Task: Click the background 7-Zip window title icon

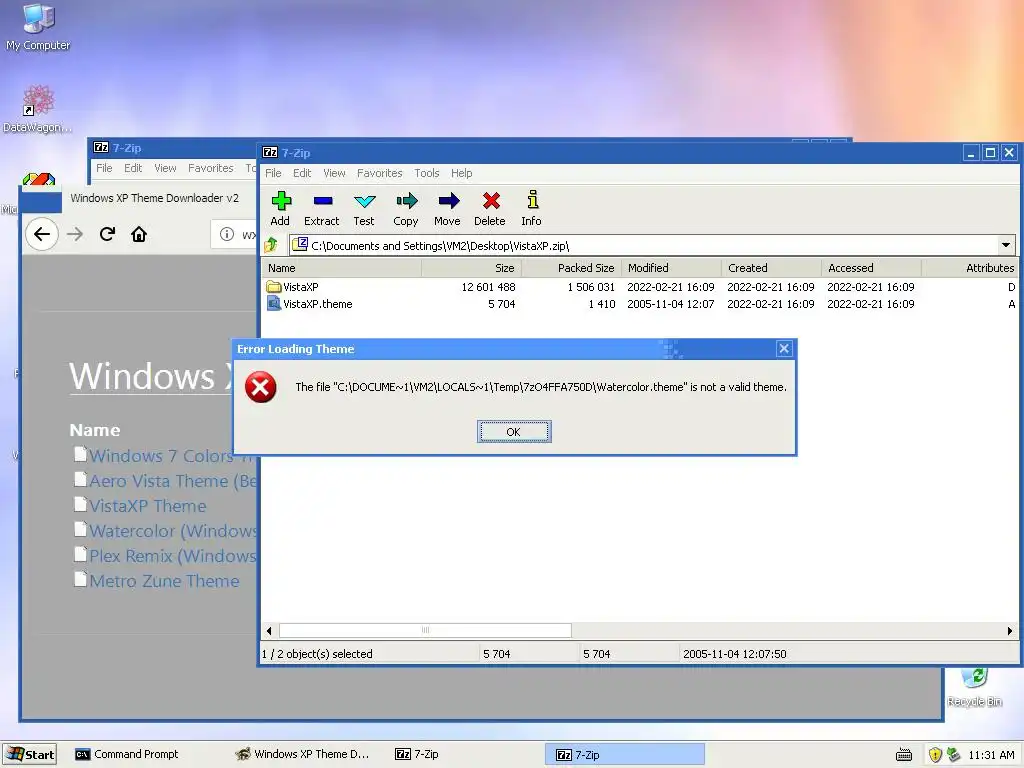Action: pos(101,148)
